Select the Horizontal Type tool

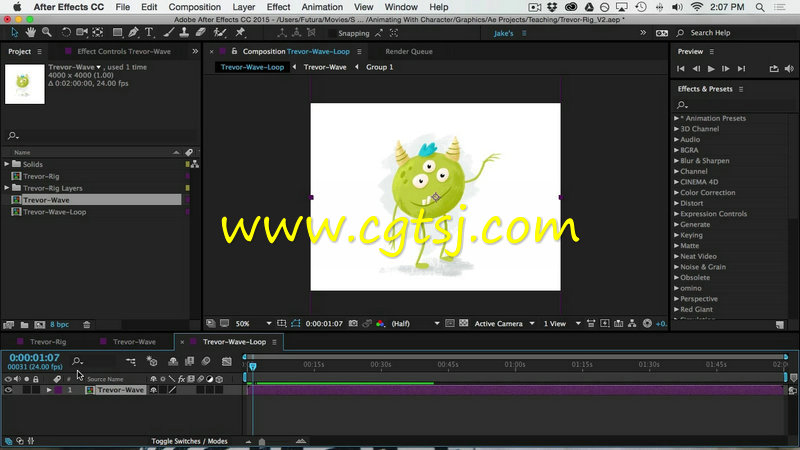pyautogui.click(x=149, y=33)
